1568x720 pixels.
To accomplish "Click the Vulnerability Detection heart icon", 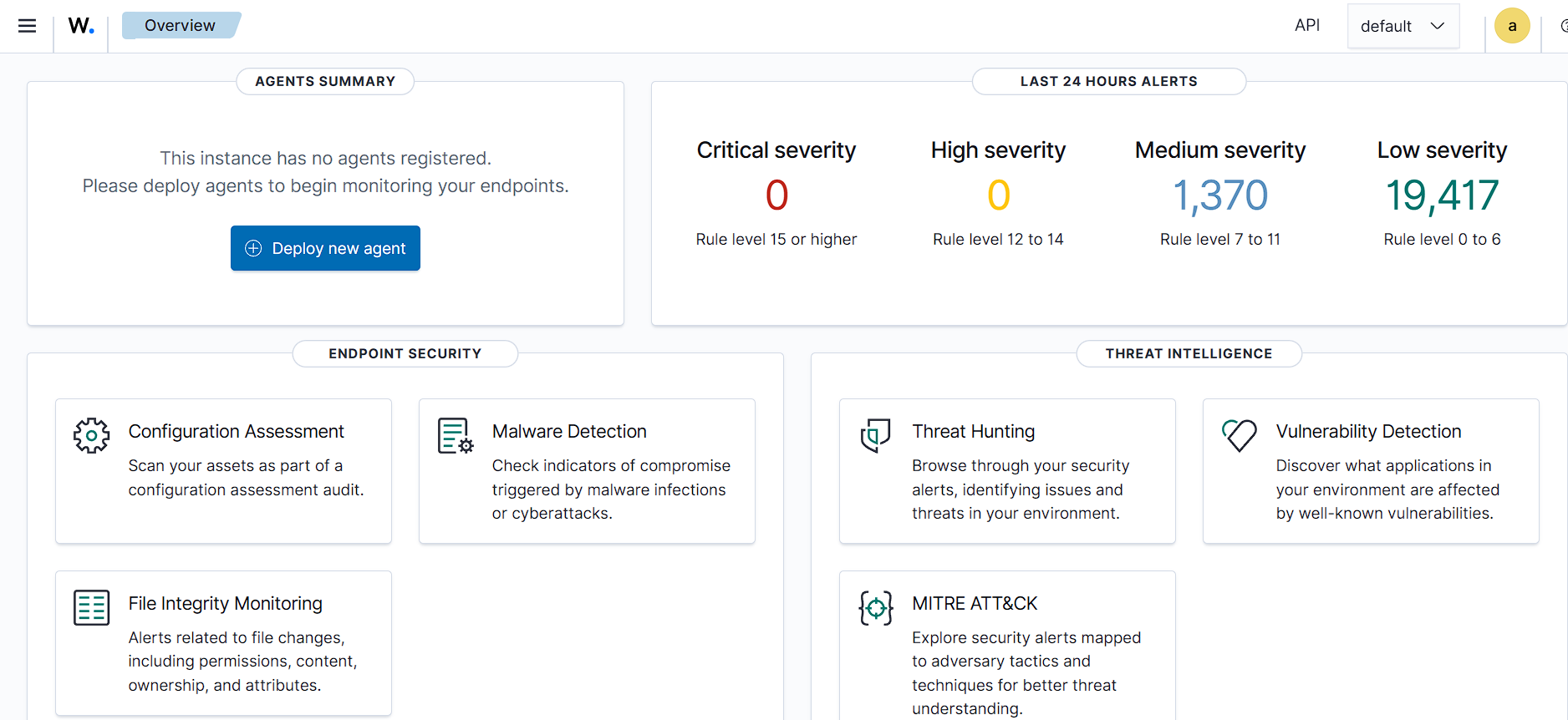I will (x=1239, y=435).
